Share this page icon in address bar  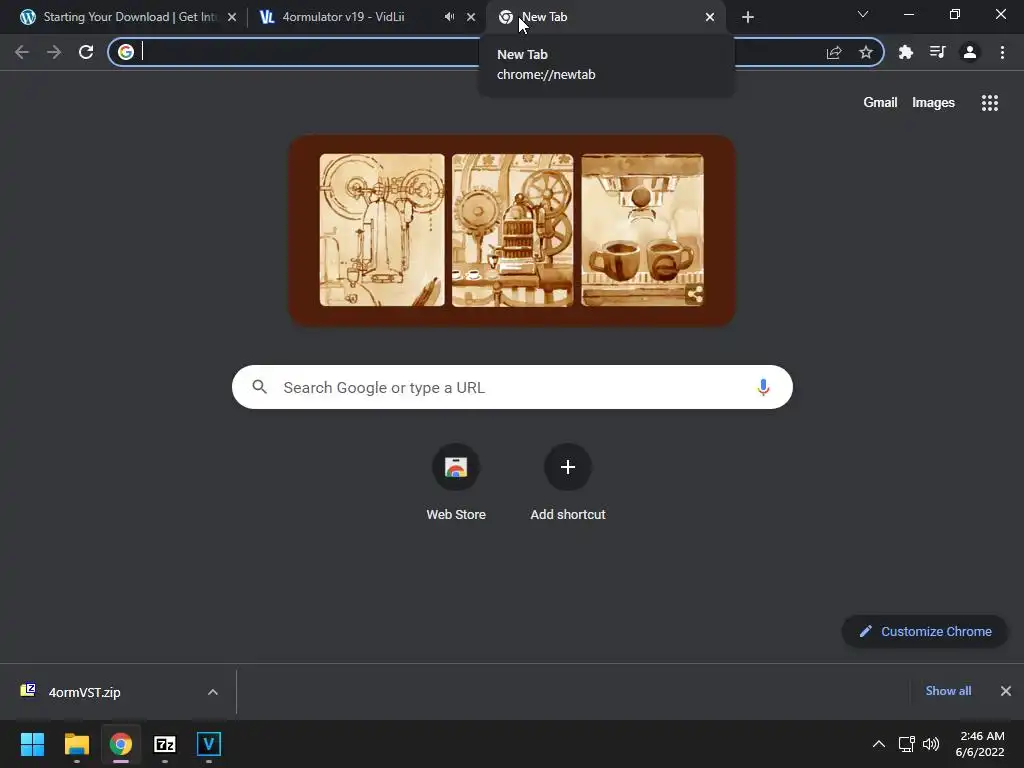(x=834, y=52)
